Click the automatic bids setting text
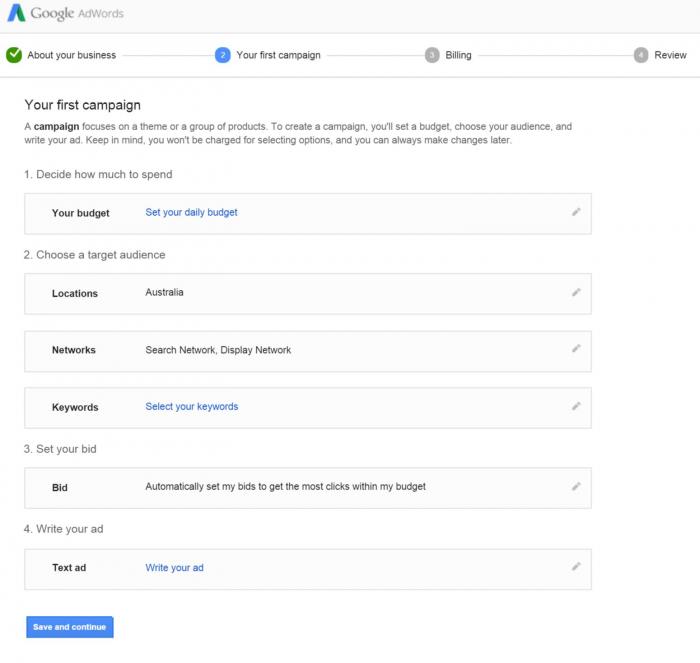 pyautogui.click(x=285, y=487)
